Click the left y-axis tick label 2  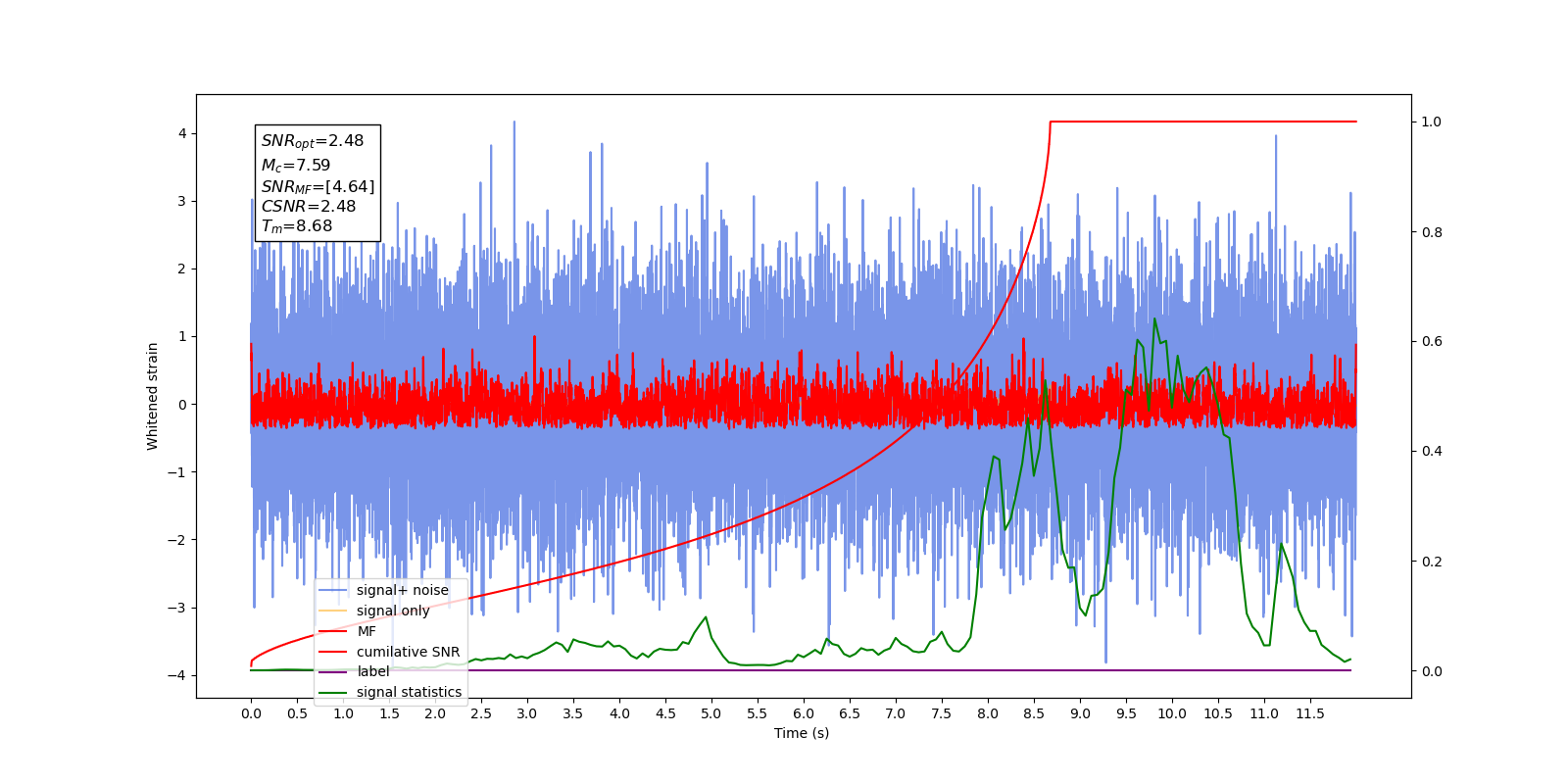pos(182,269)
